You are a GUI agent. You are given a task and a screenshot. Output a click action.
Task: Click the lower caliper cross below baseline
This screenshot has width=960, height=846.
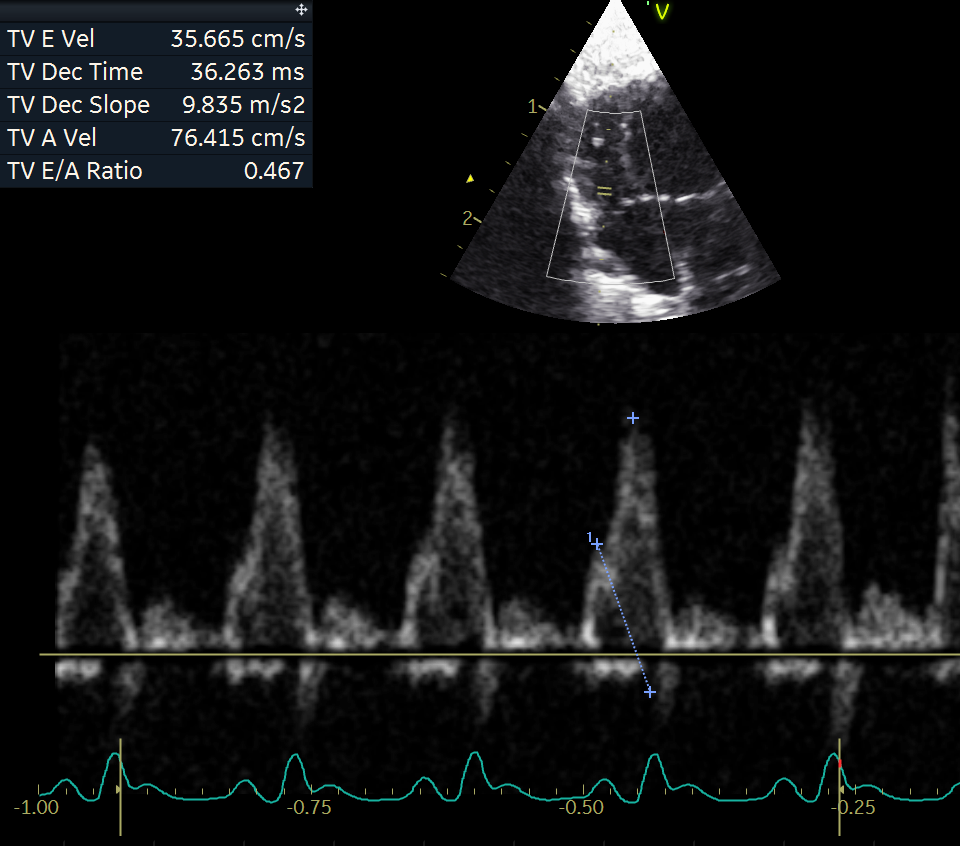[650, 692]
